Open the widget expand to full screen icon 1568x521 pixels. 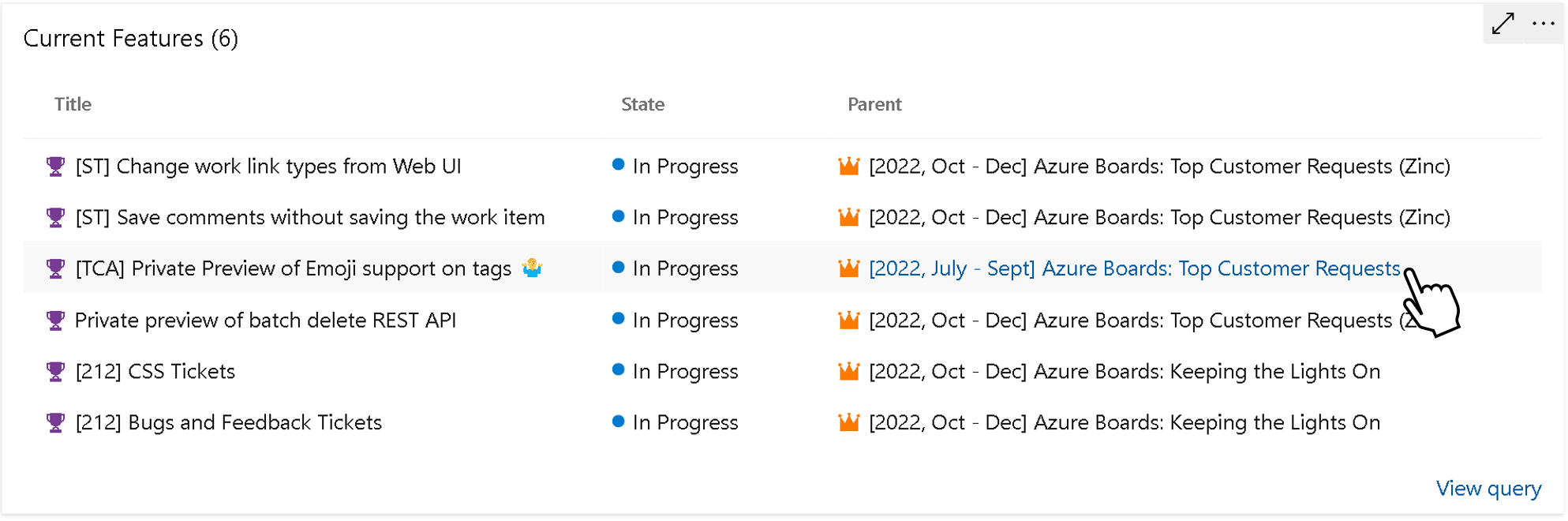click(x=1503, y=24)
